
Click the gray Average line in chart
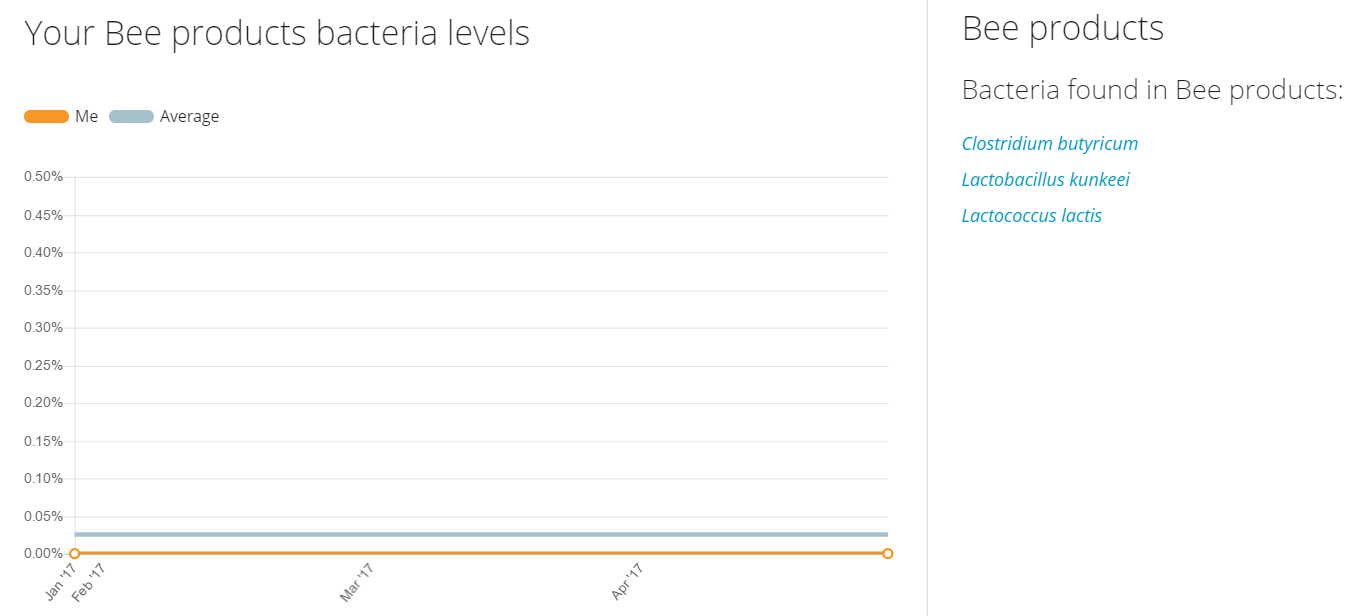480,535
